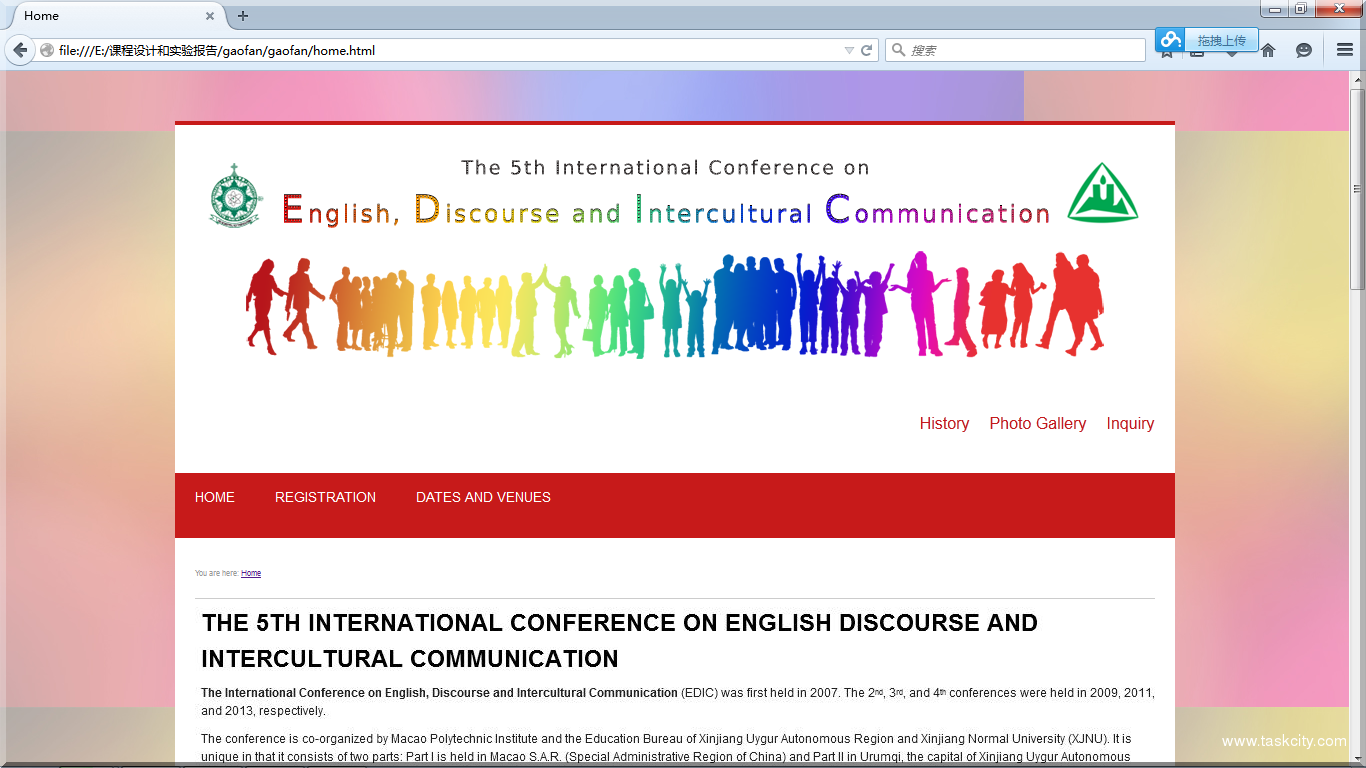Viewport: 1366px width, 768px height.
Task: Click the globe site identity icon
Action: [x=47, y=50]
